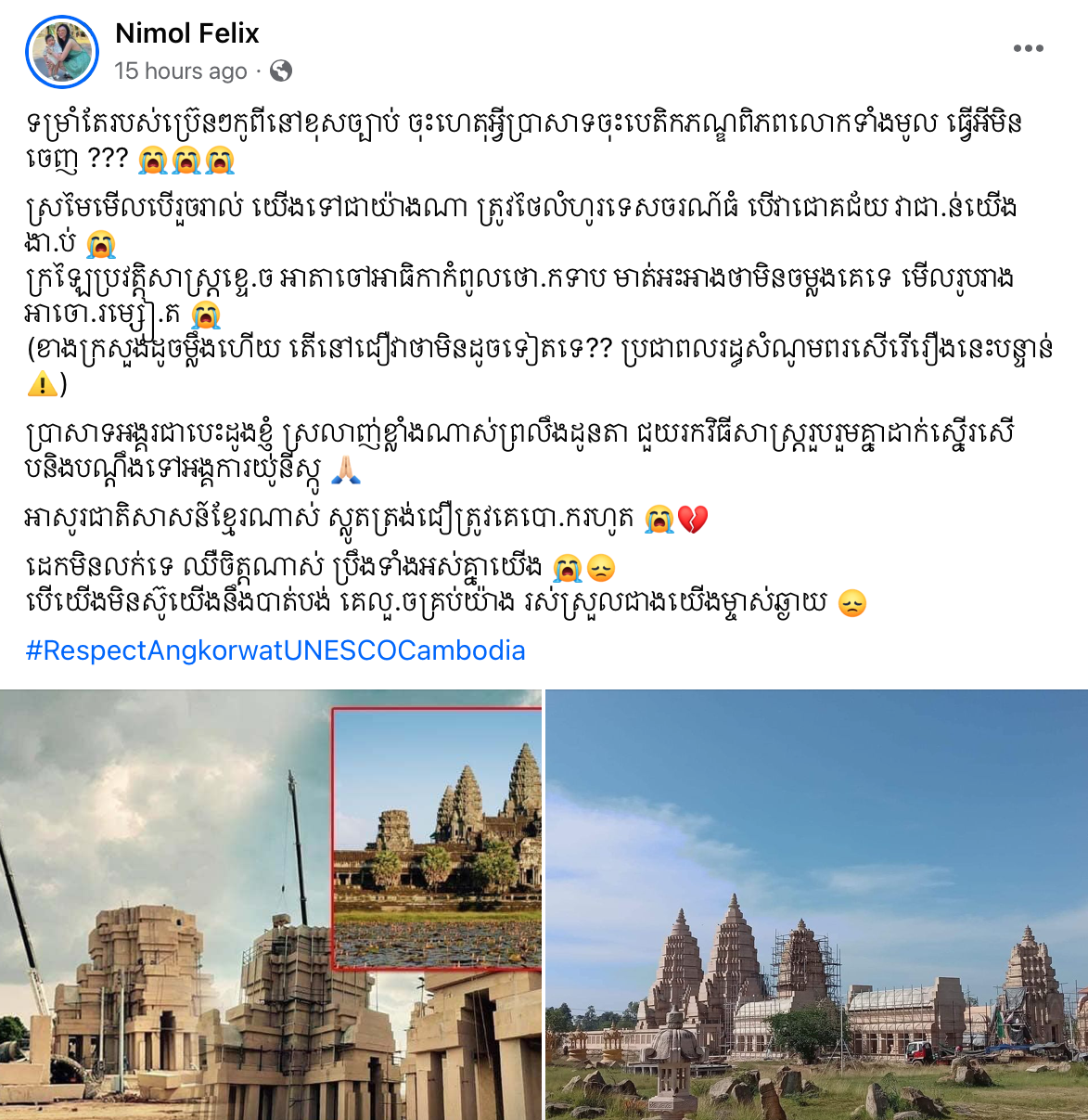Click the red-bordered Angkor Wat inset image

[x=437, y=839]
